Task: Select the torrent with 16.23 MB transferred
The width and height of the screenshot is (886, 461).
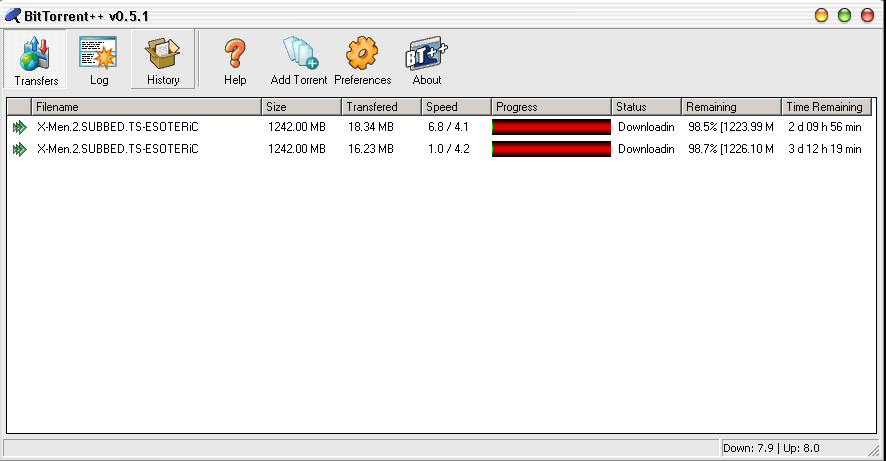Action: [440, 149]
